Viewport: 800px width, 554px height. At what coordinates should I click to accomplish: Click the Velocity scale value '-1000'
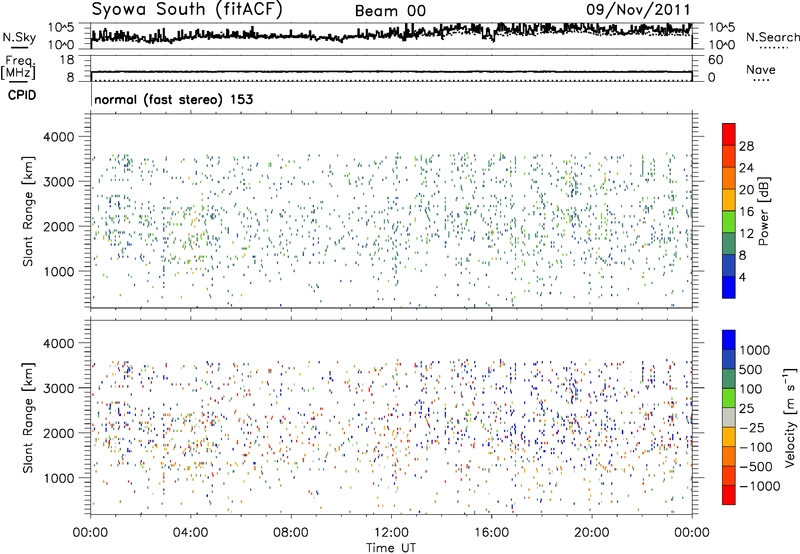pos(760,486)
